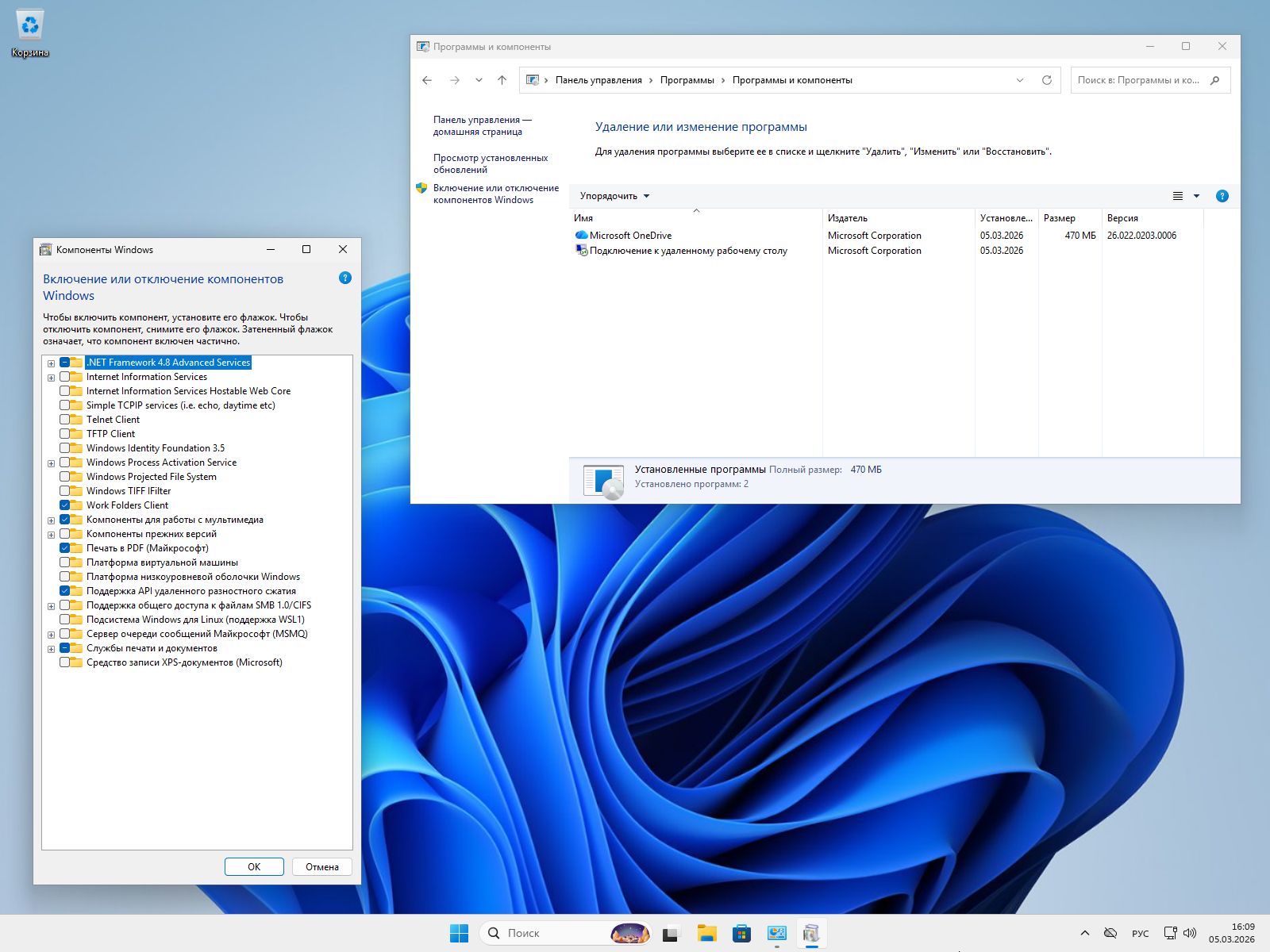Click the shield icon beside Включение или отключение компонентов
This screenshot has width=1270, height=952.
[x=422, y=190]
